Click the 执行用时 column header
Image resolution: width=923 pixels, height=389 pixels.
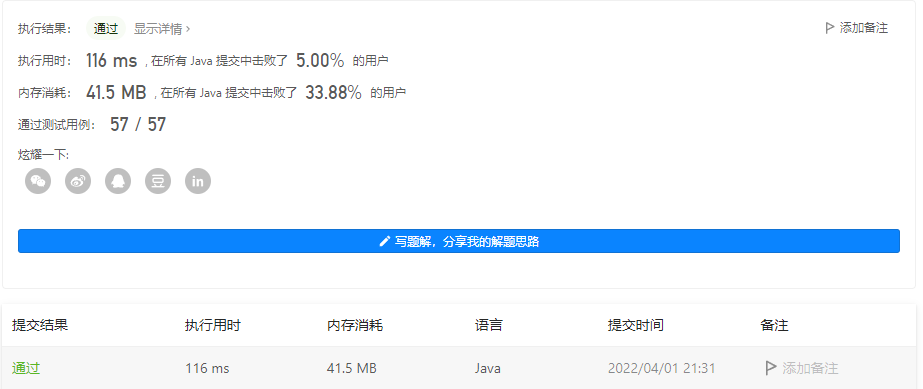(213, 325)
